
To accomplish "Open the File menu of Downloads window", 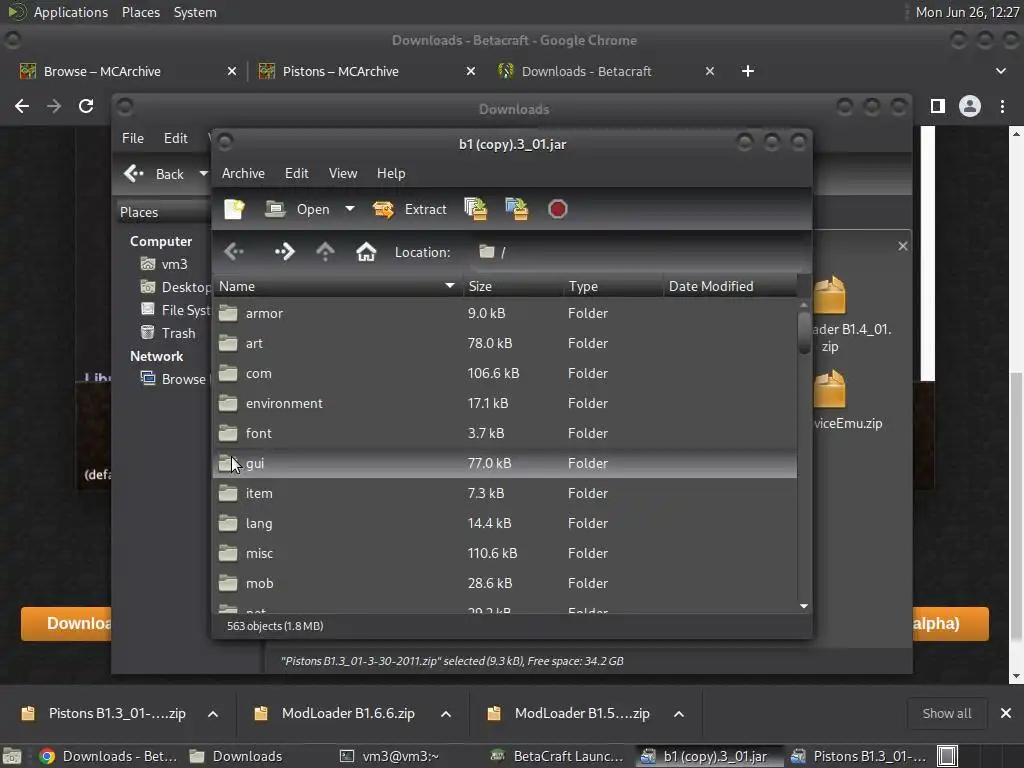I will (133, 138).
